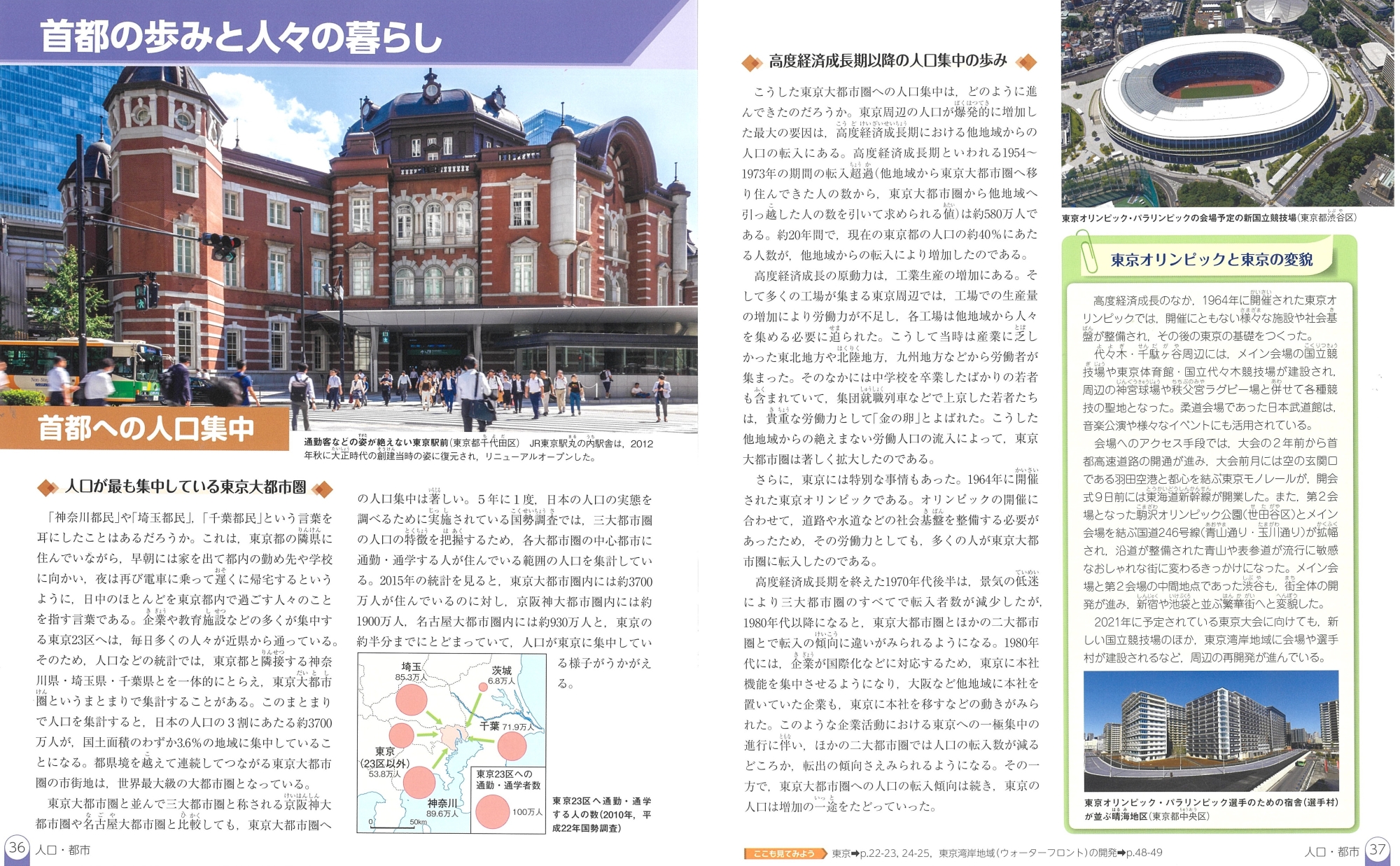Click the caption about 選手村 in 晴海地区

click(1211, 809)
